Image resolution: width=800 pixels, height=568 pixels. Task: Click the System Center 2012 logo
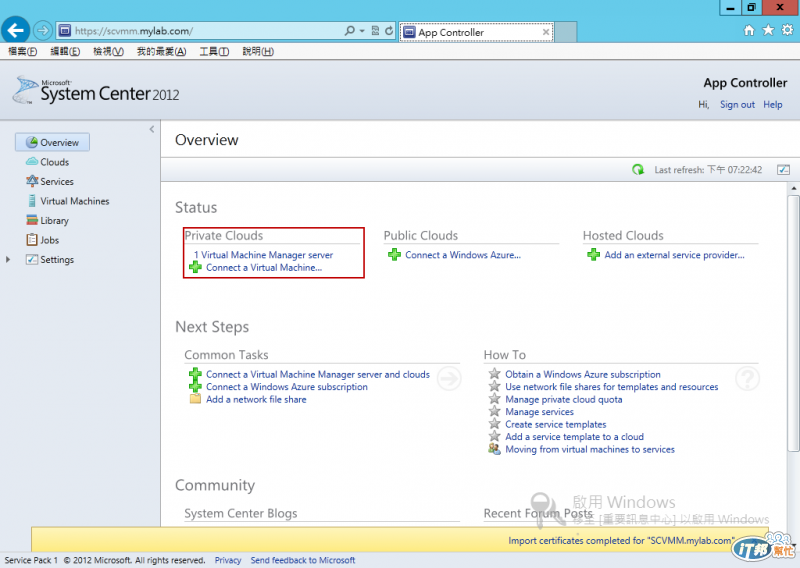(96, 90)
